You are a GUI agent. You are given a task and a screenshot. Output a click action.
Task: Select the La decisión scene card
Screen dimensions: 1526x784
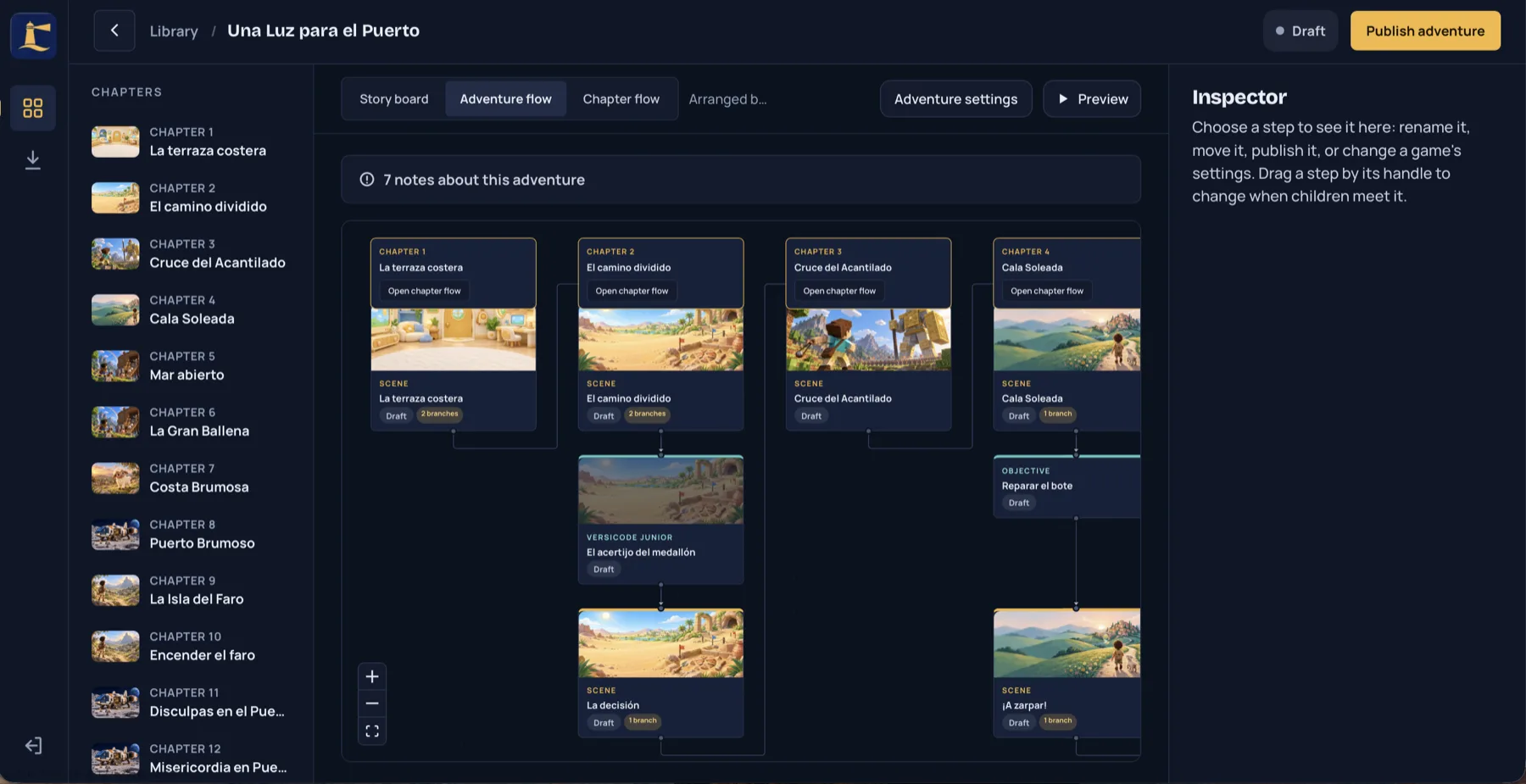(660, 673)
